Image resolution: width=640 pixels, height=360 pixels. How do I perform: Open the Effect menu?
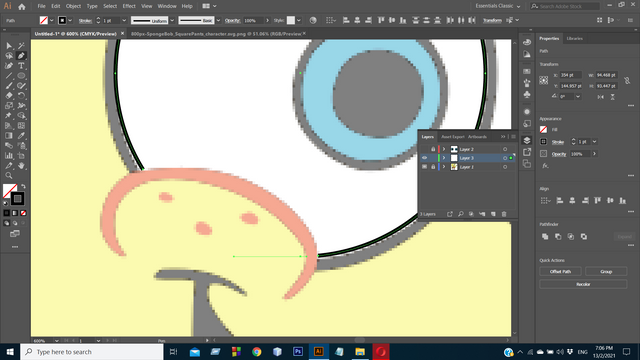[x=129, y=6]
